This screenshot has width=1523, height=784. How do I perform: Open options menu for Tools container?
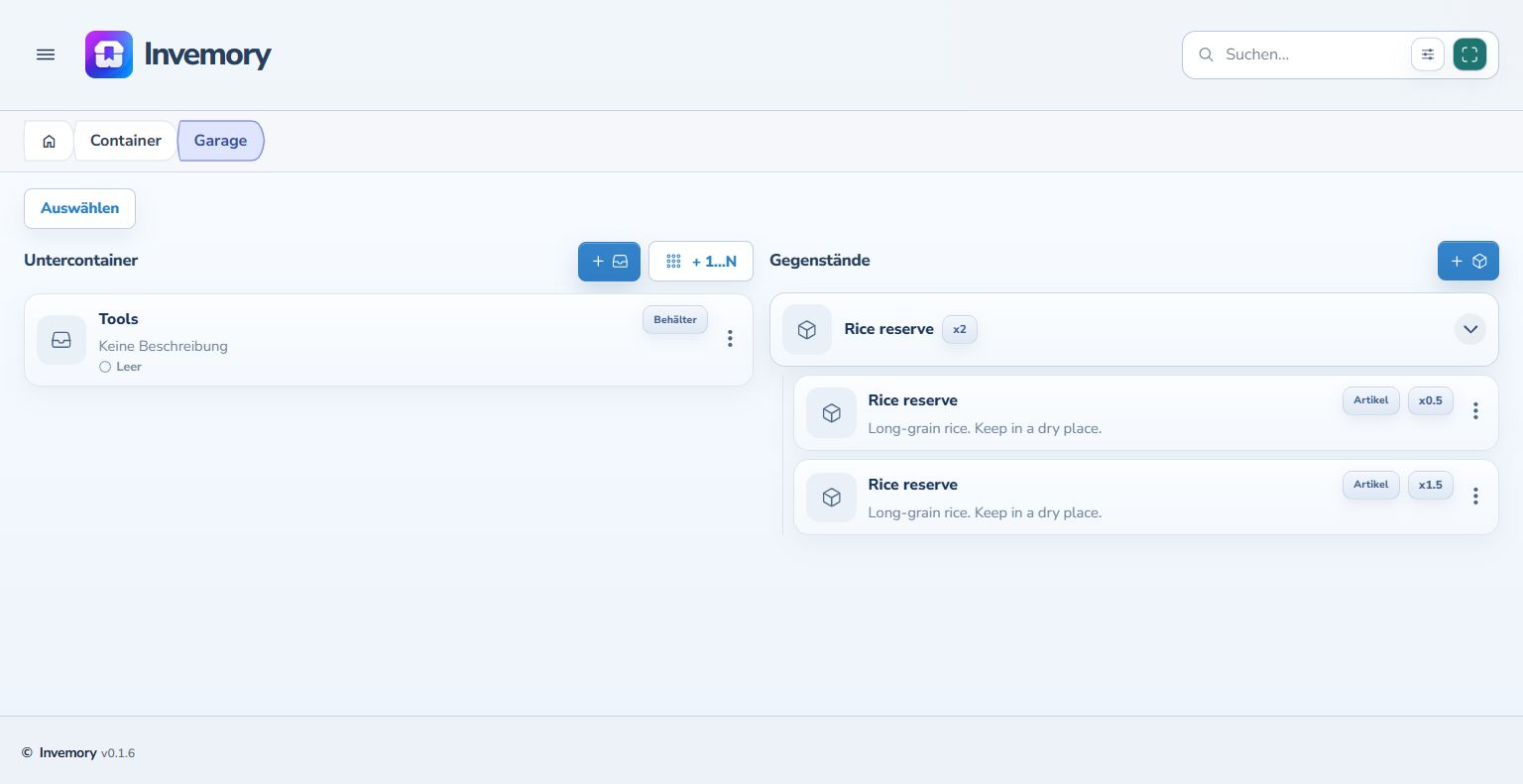pyautogui.click(x=730, y=339)
